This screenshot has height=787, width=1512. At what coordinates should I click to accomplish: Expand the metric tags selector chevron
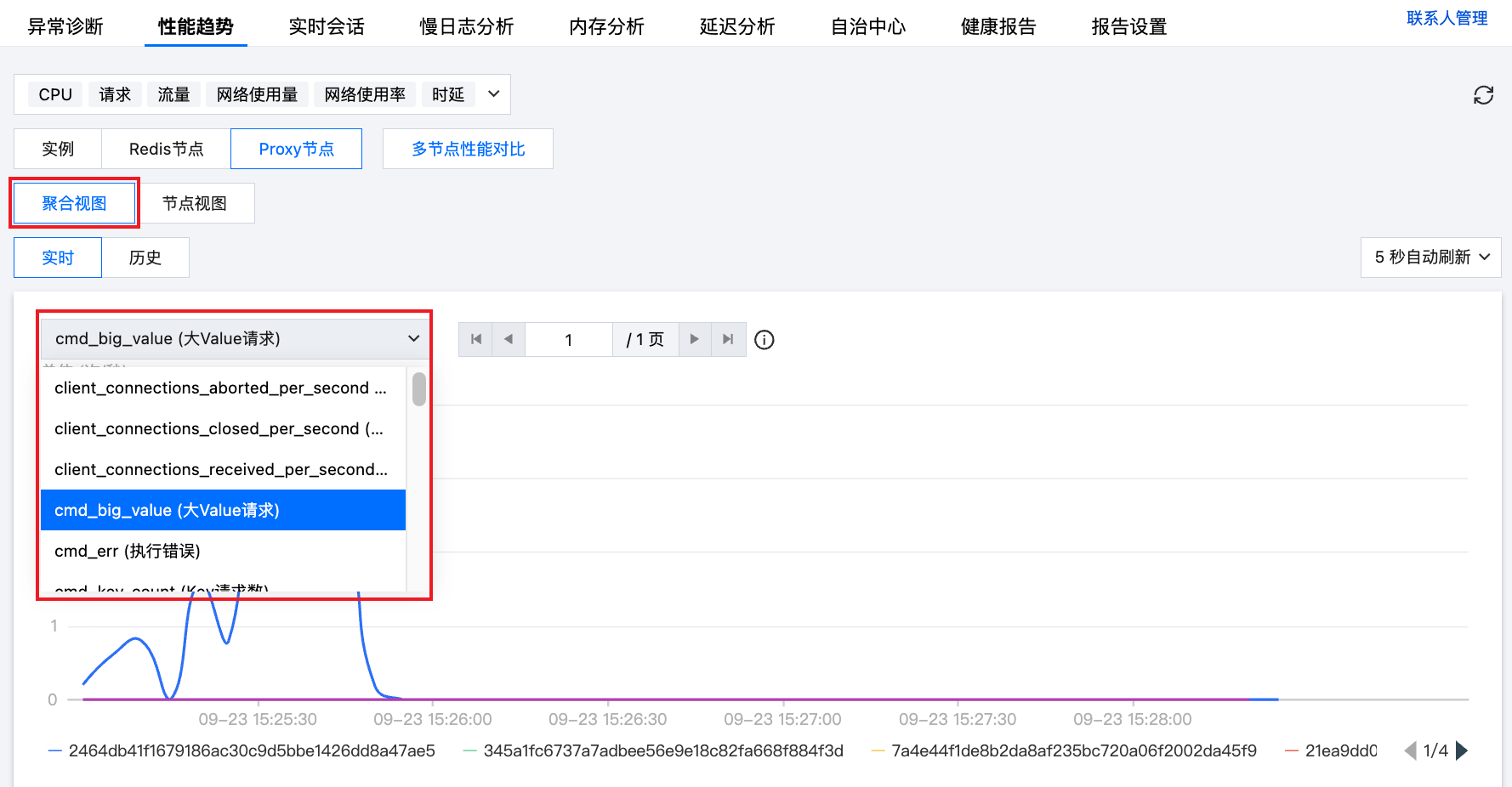pyautogui.click(x=493, y=94)
